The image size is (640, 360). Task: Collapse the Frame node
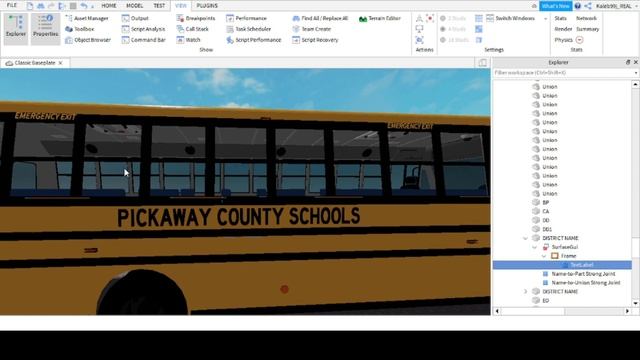[544, 256]
